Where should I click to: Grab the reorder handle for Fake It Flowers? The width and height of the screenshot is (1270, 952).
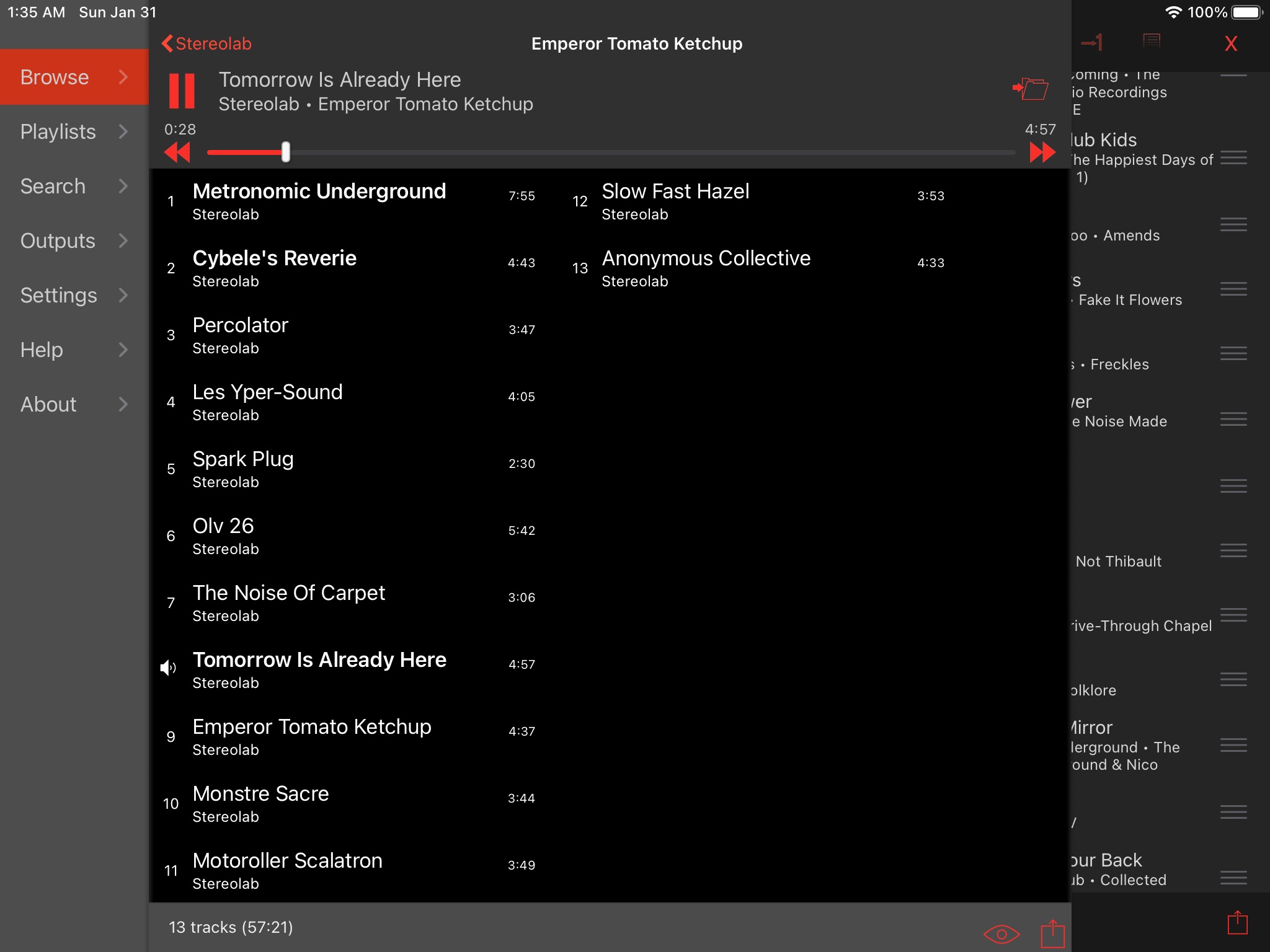click(x=1233, y=289)
